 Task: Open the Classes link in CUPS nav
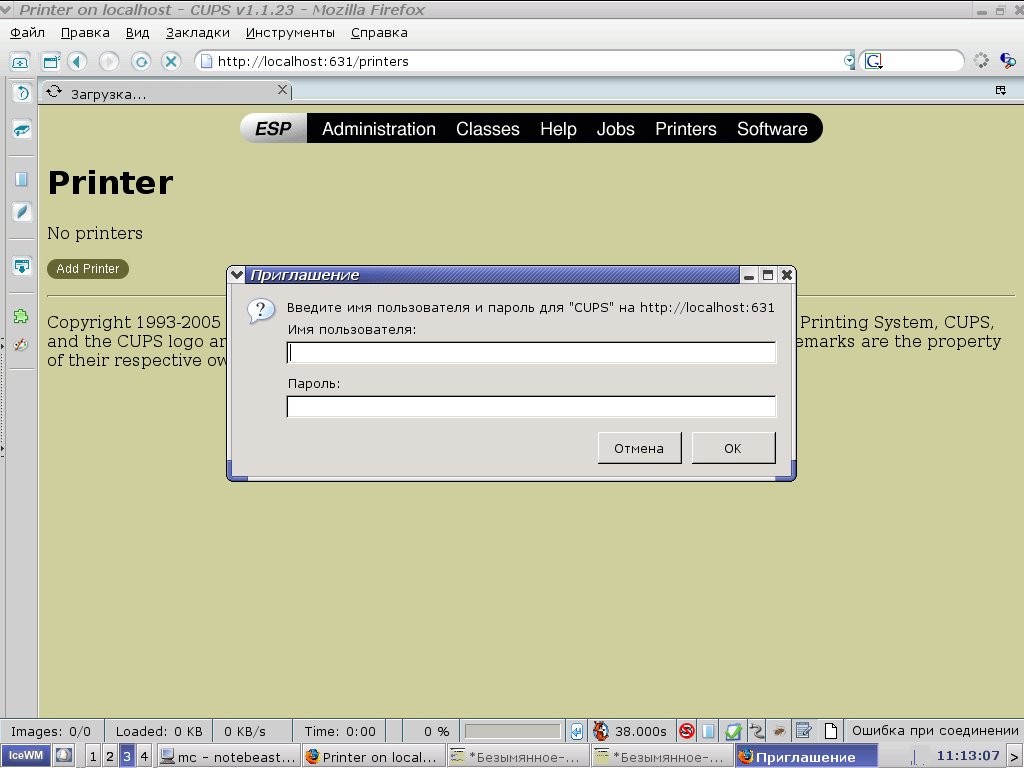(x=488, y=129)
